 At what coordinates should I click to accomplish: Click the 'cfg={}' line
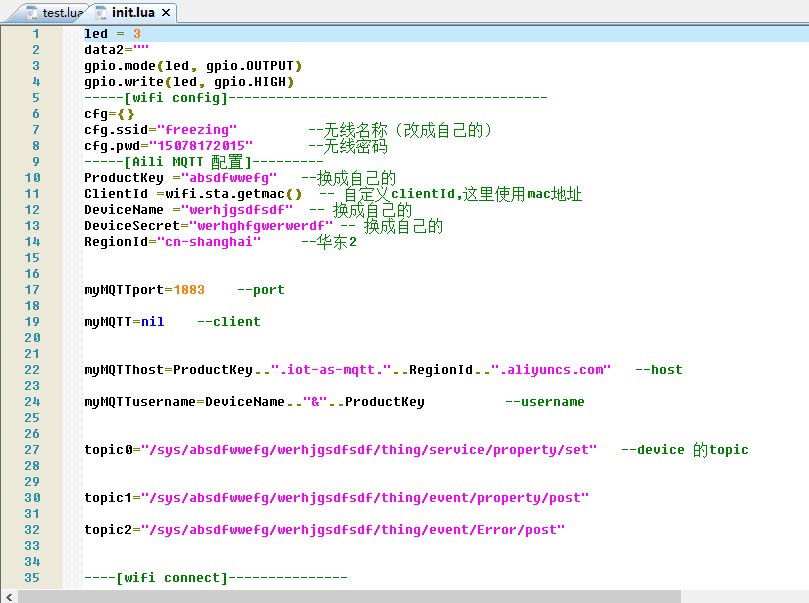click(x=109, y=113)
